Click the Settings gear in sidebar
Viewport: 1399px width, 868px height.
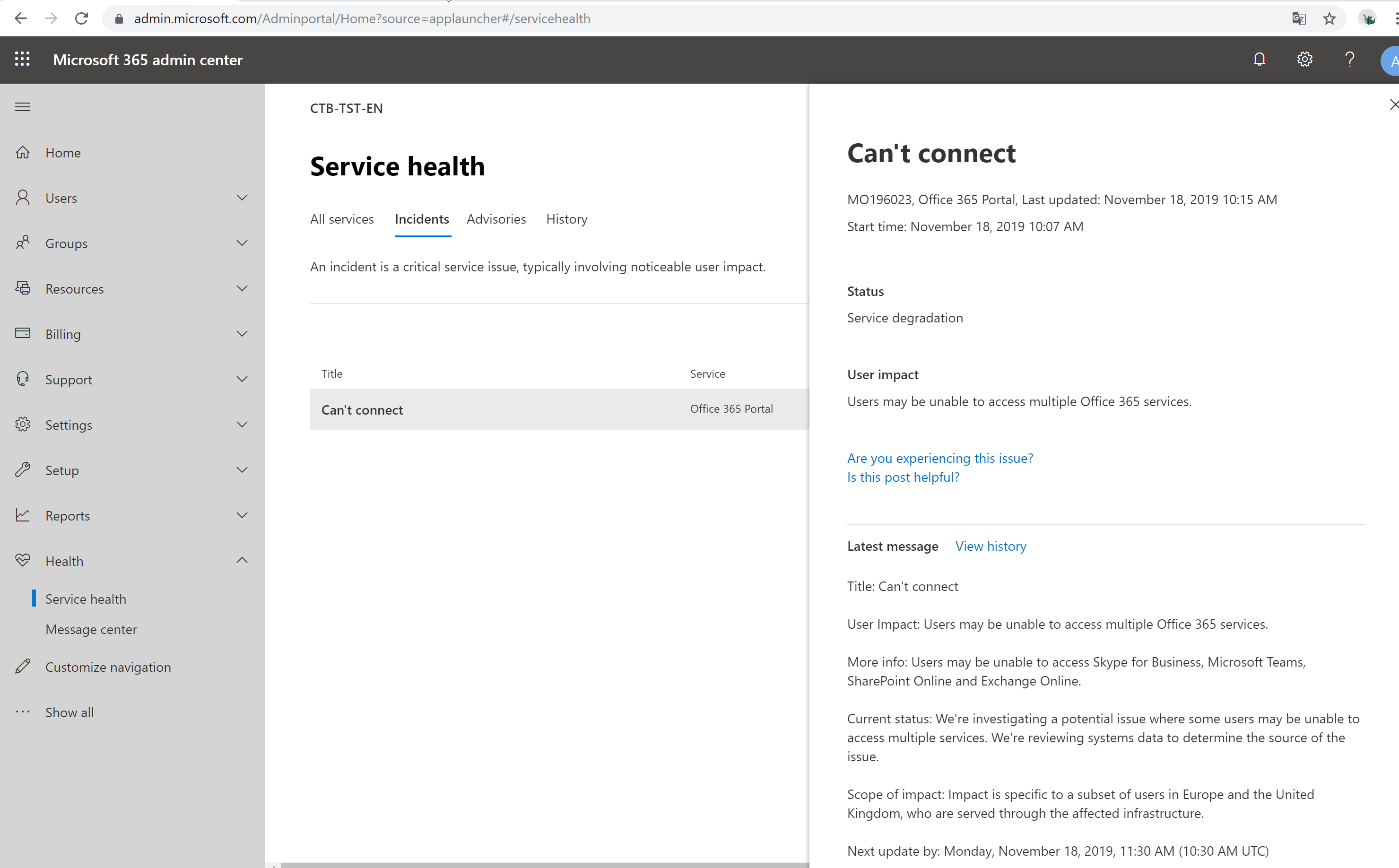pos(23,424)
